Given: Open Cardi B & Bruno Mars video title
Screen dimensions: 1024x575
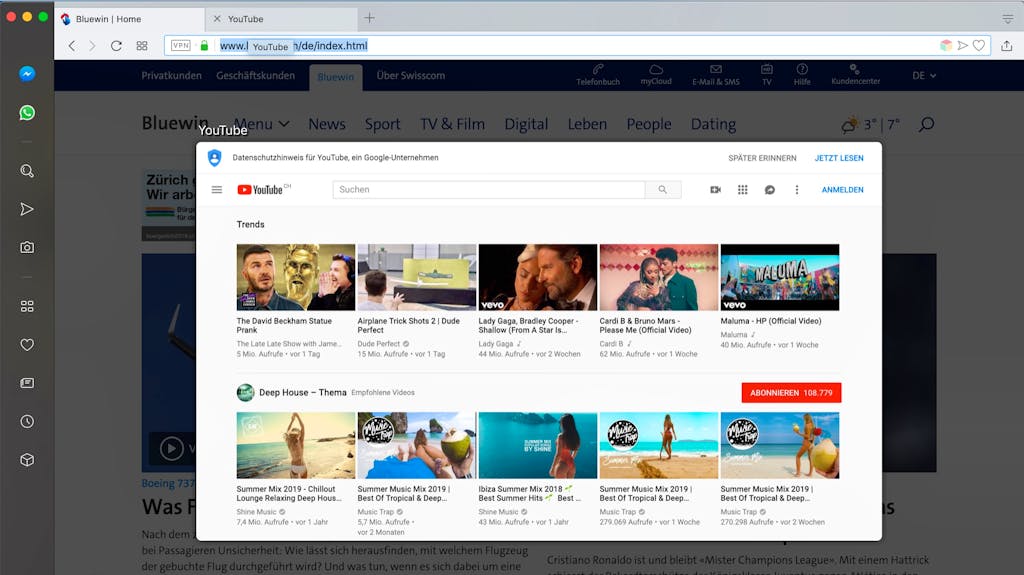Looking at the screenshot, I should coord(645,325).
